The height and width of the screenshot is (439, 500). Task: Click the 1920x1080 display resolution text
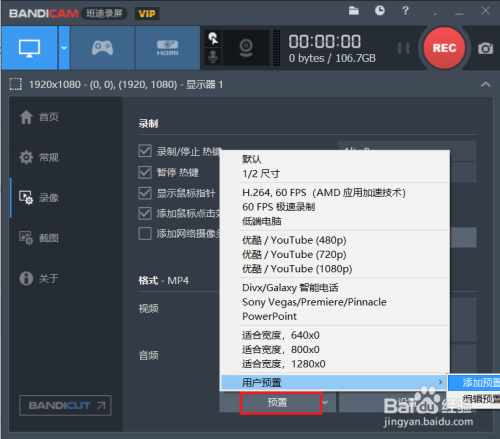(x=126, y=85)
